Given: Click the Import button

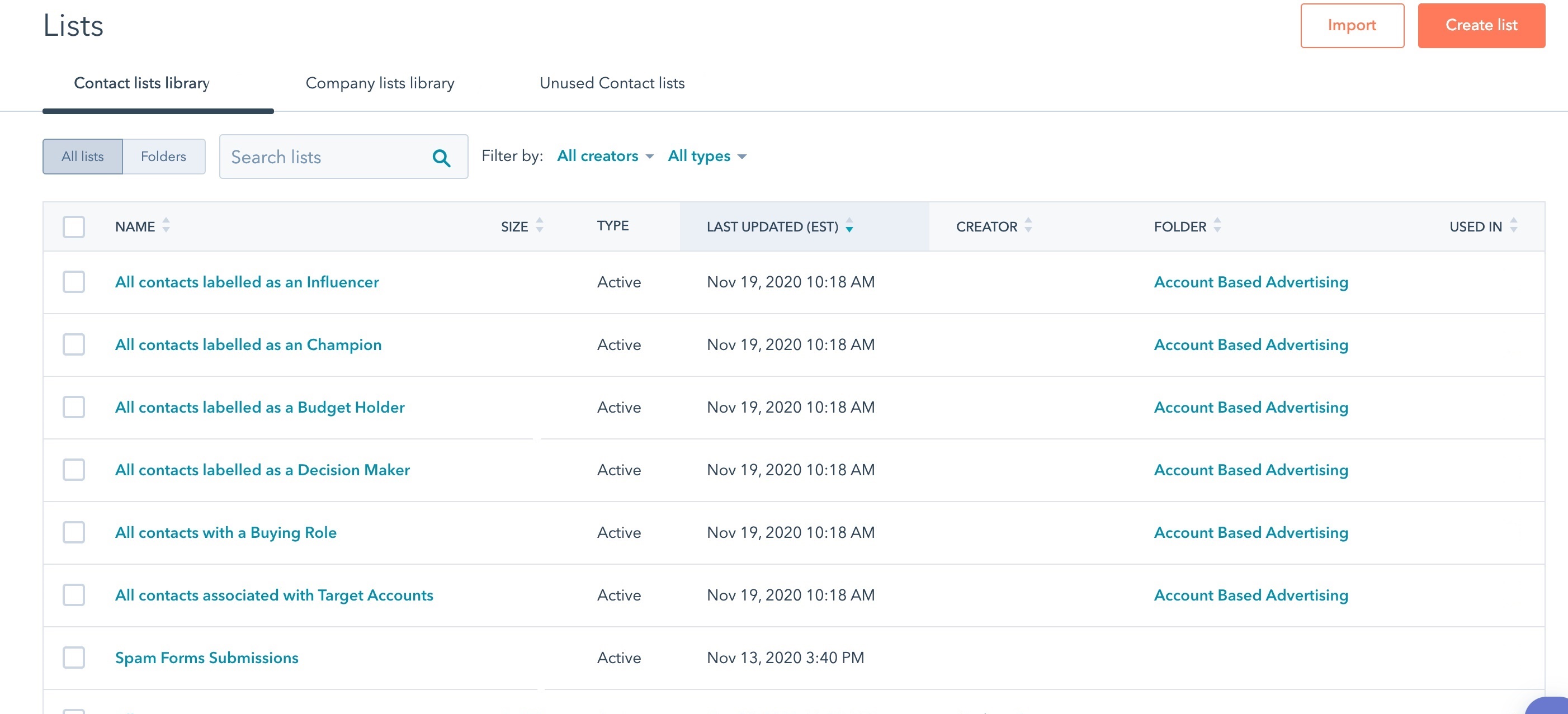Looking at the screenshot, I should (x=1351, y=26).
